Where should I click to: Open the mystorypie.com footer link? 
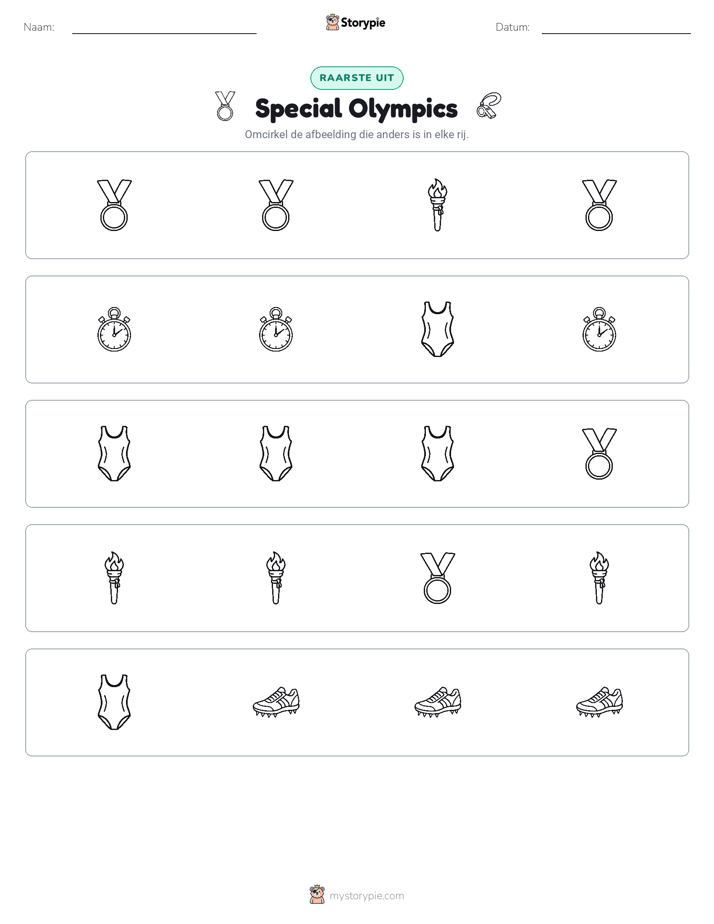tap(356, 895)
